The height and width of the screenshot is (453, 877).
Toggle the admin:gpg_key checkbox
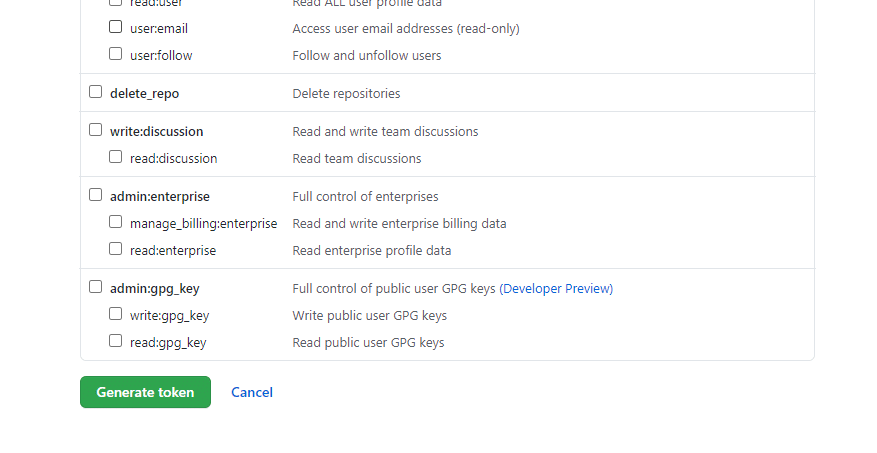[96, 287]
